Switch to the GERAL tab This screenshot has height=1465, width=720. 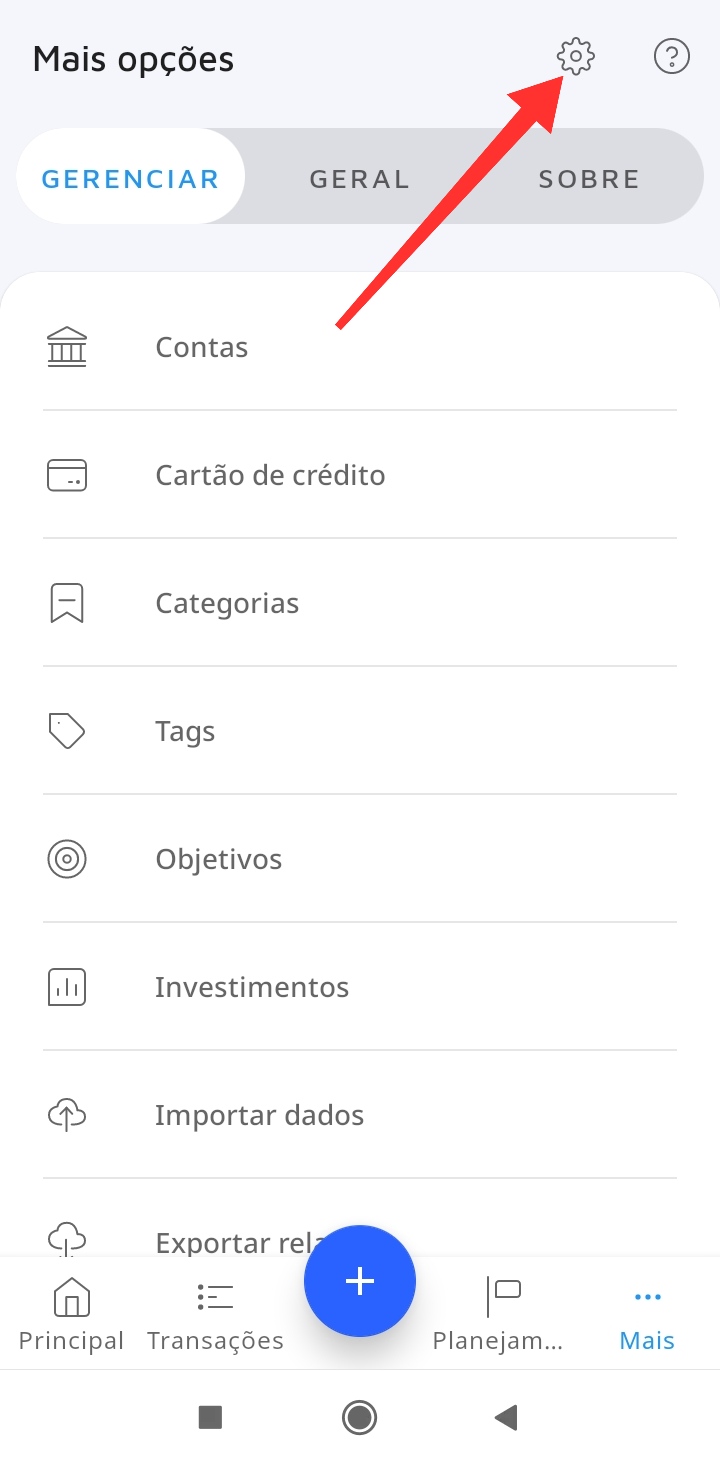[x=360, y=179]
